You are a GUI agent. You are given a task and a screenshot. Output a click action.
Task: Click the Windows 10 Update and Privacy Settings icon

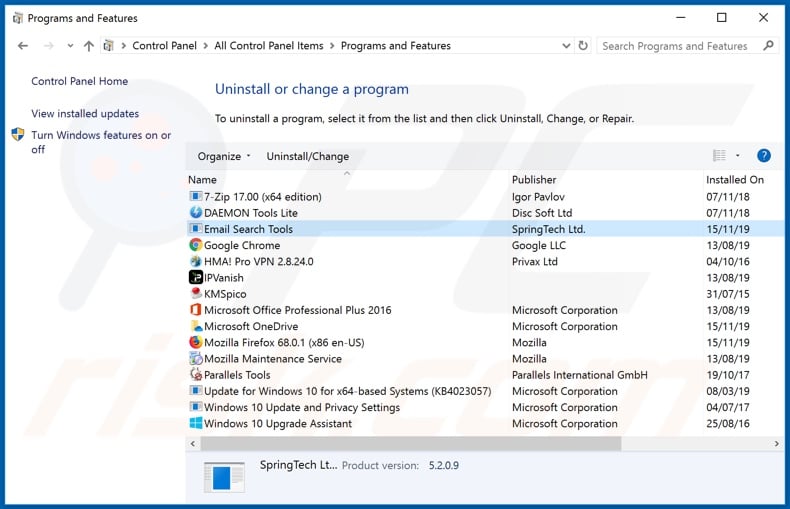click(x=195, y=407)
